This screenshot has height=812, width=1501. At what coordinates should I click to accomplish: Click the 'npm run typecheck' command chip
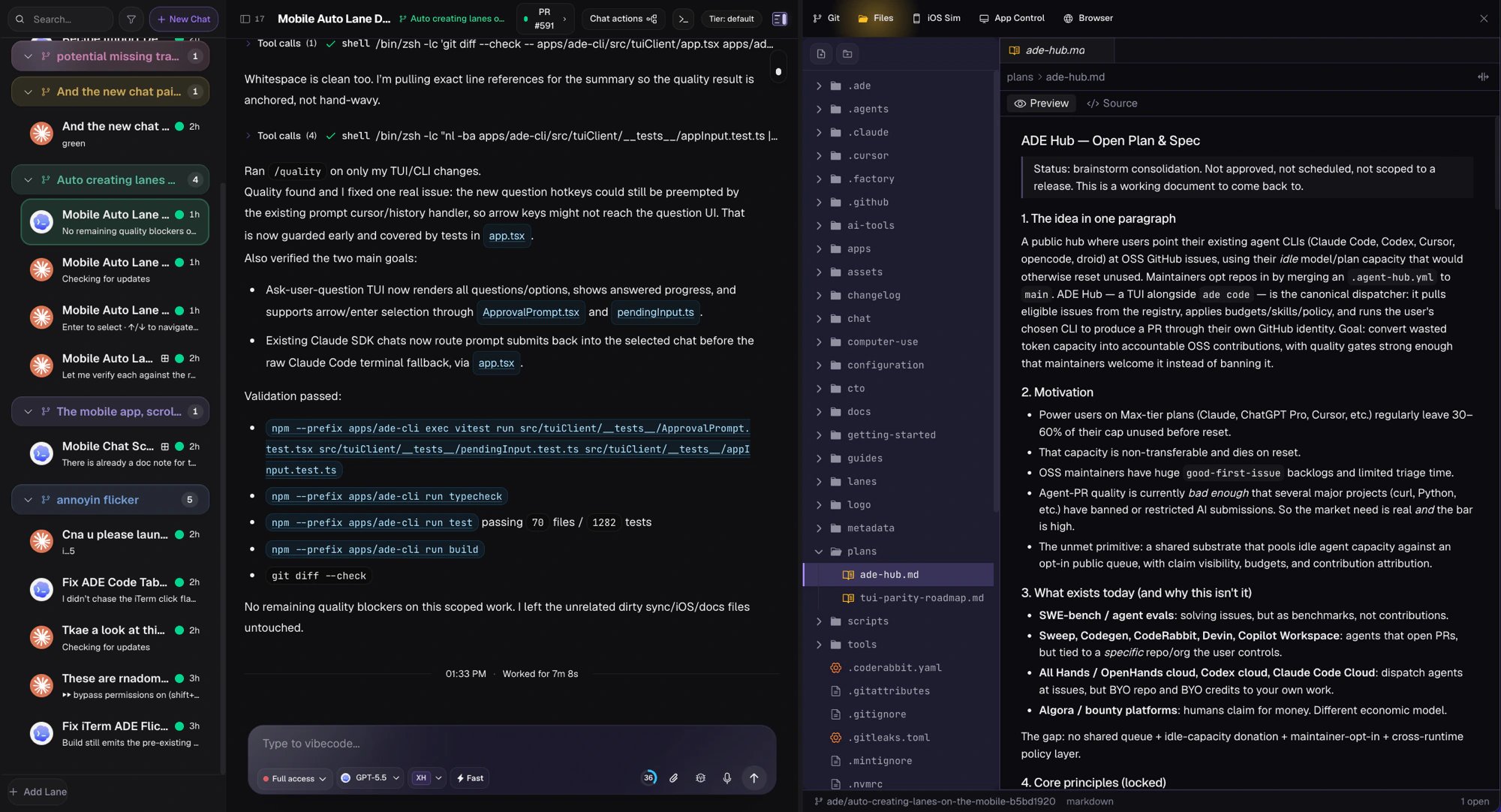tap(387, 497)
